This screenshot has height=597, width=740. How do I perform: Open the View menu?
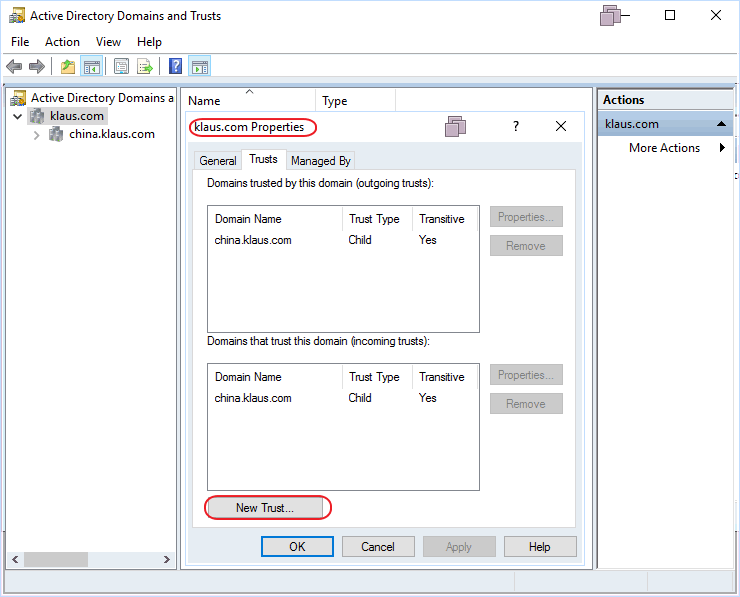click(108, 42)
